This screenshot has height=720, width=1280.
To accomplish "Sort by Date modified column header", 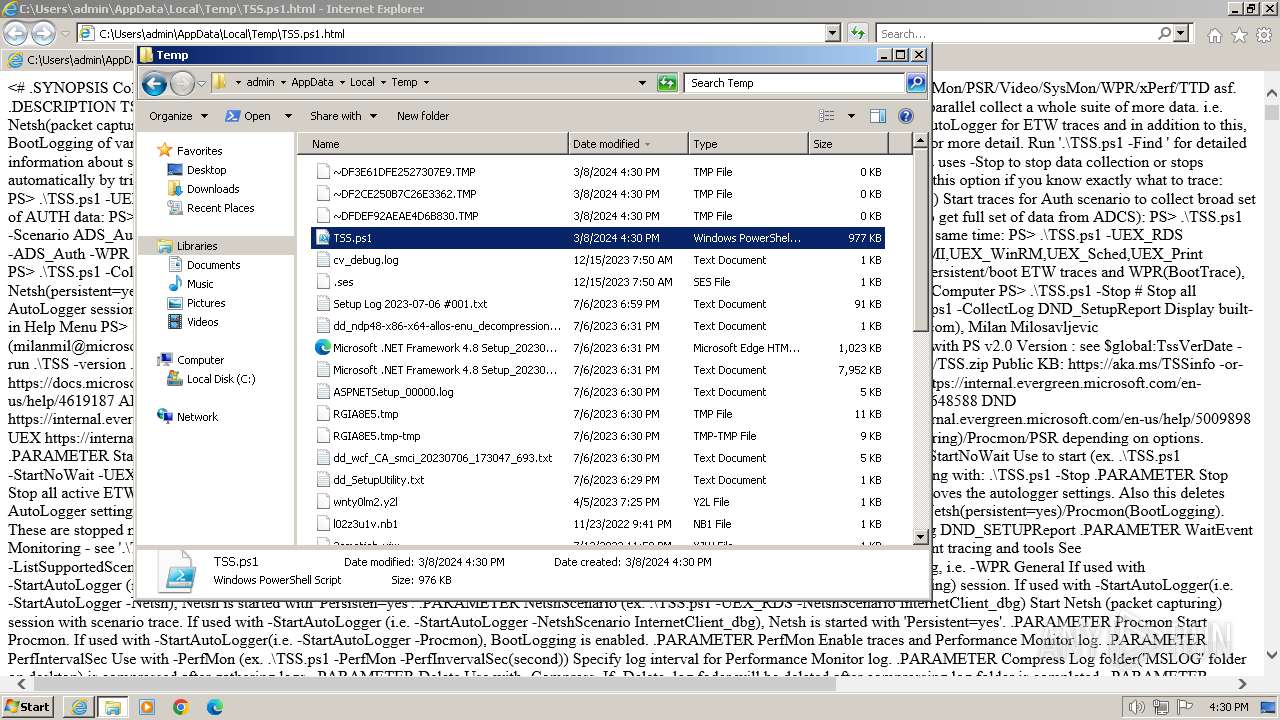I will tap(627, 144).
